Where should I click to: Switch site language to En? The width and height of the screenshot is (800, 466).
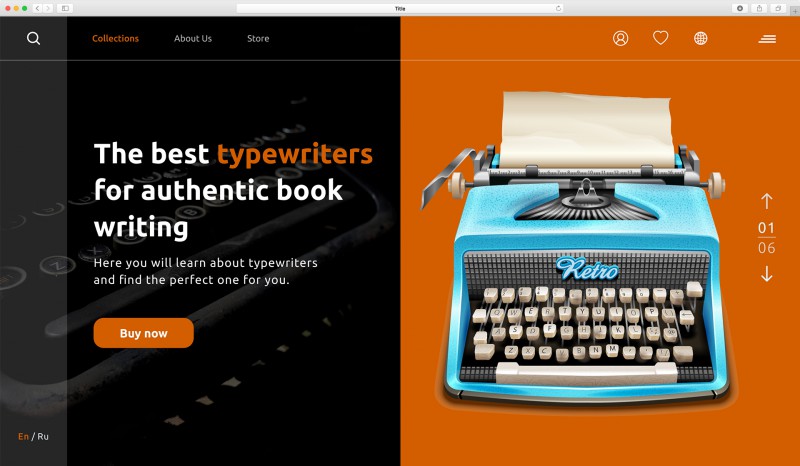point(23,436)
